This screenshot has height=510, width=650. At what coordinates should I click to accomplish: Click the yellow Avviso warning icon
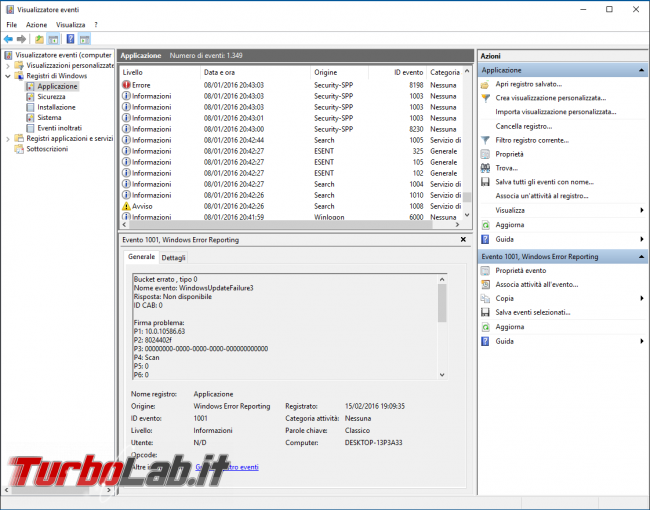point(126,206)
